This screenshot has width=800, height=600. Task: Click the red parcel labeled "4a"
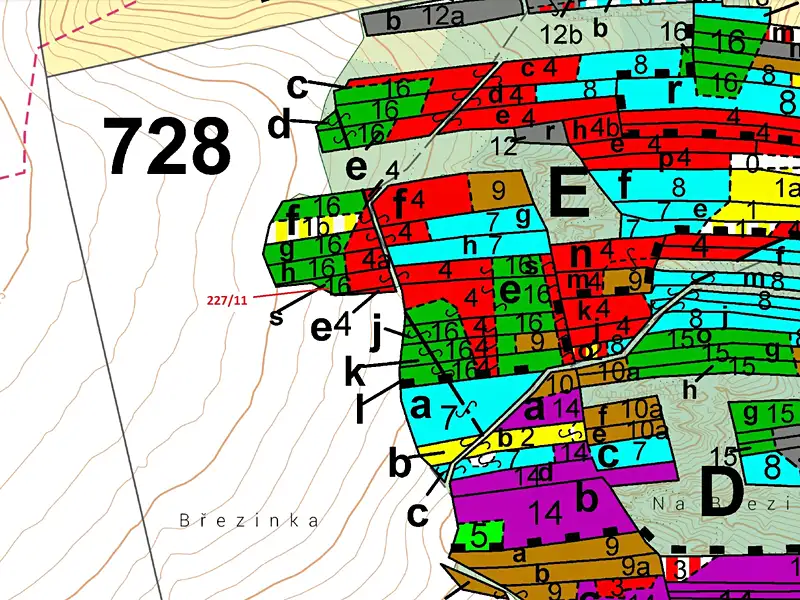371,259
